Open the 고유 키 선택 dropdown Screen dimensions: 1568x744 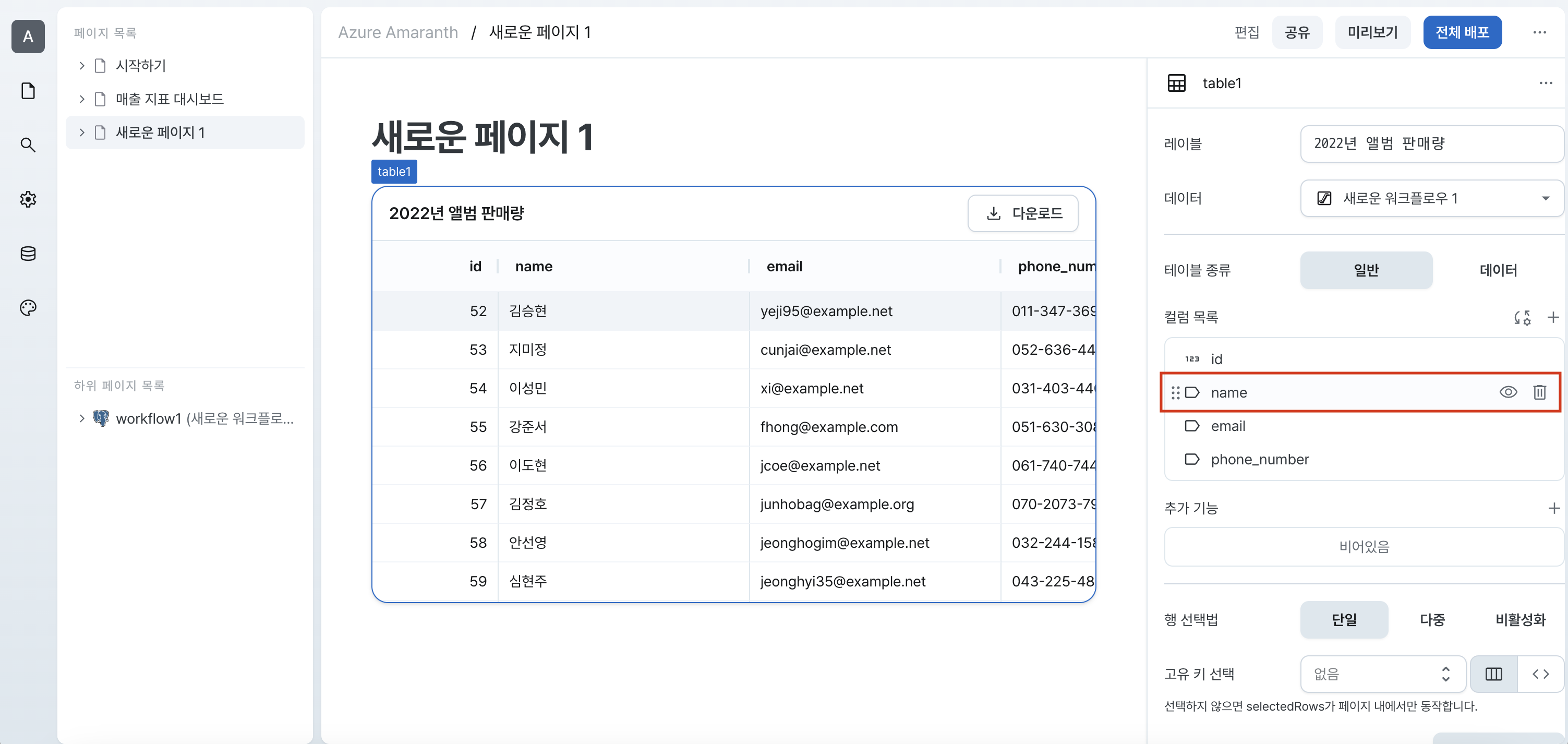1382,674
